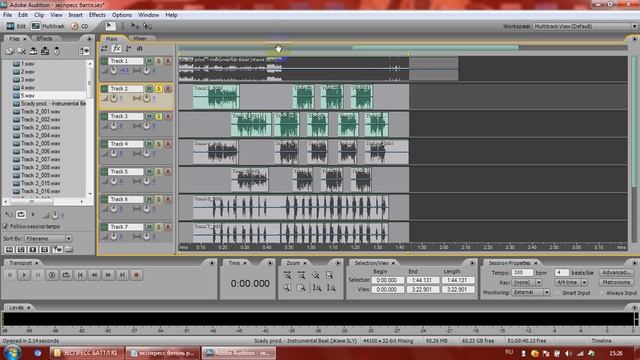Click Close File icon in Files panel
Image resolution: width=640 pixels, height=360 pixels.
pos(22,51)
